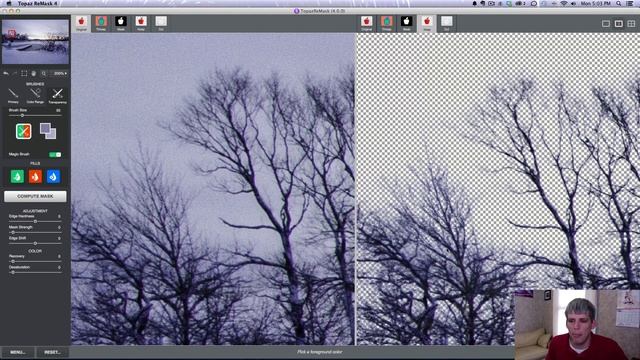The height and width of the screenshot is (360, 640).
Task: Switch right pane to Keep view
Action: (427, 23)
